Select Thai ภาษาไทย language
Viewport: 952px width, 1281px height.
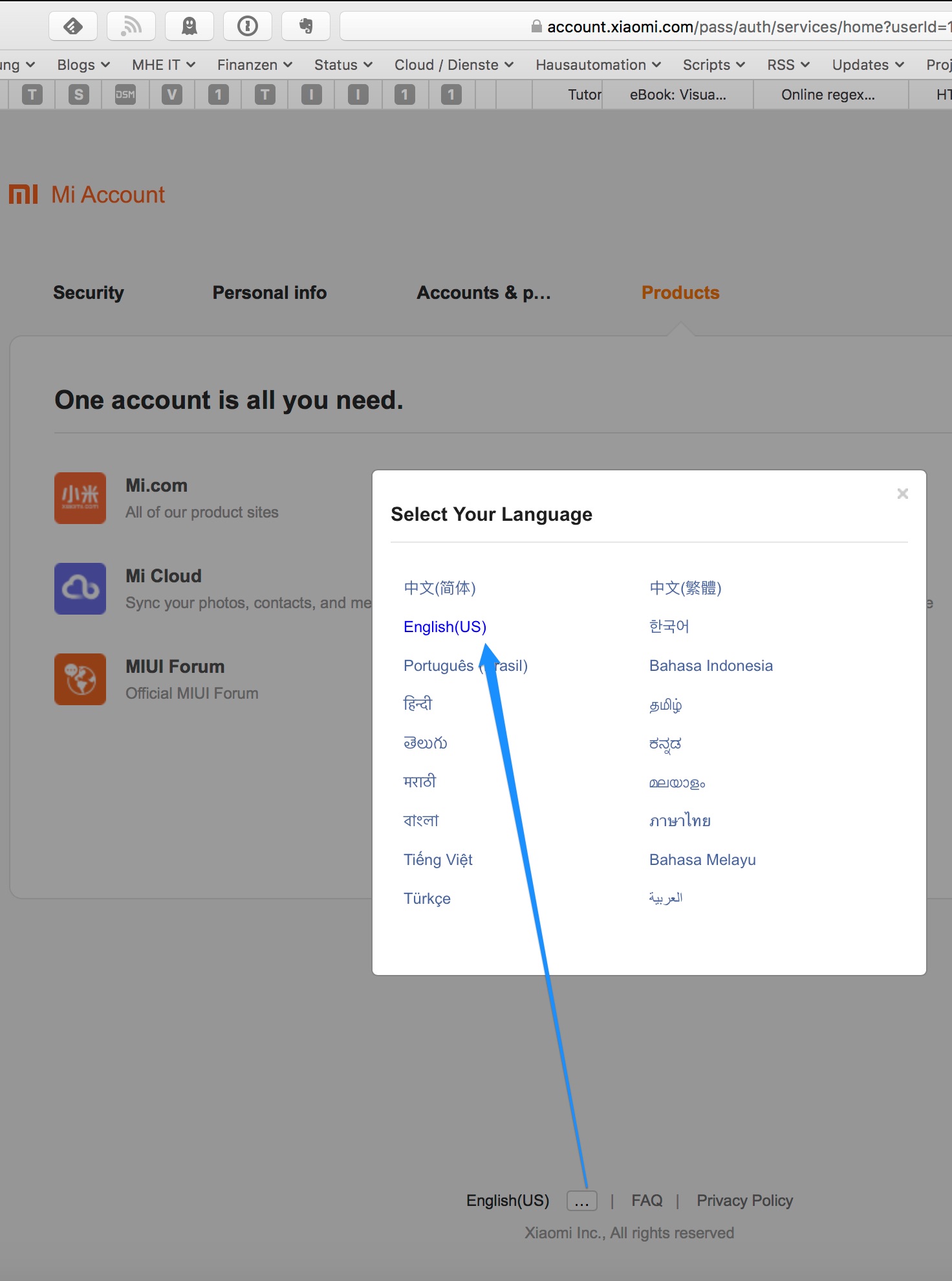click(x=680, y=820)
